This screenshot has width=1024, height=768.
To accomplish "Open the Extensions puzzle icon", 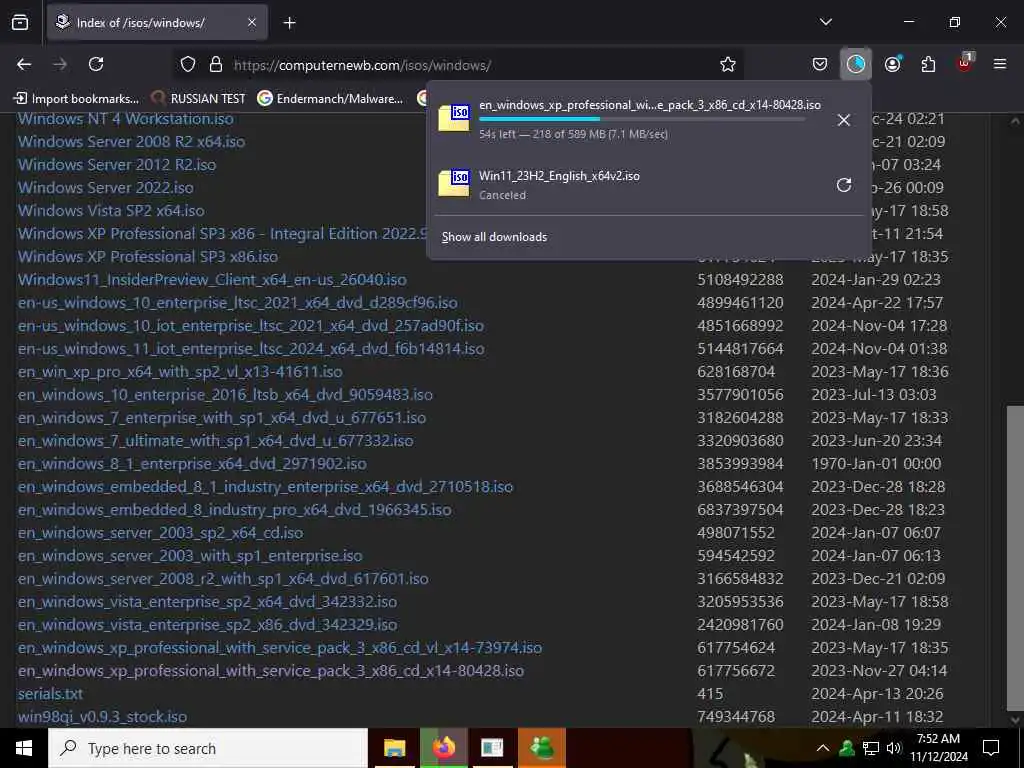I will click(x=928, y=64).
